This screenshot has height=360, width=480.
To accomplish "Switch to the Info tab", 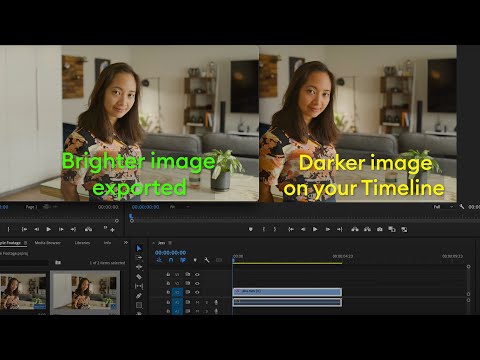I will pos(107,243).
